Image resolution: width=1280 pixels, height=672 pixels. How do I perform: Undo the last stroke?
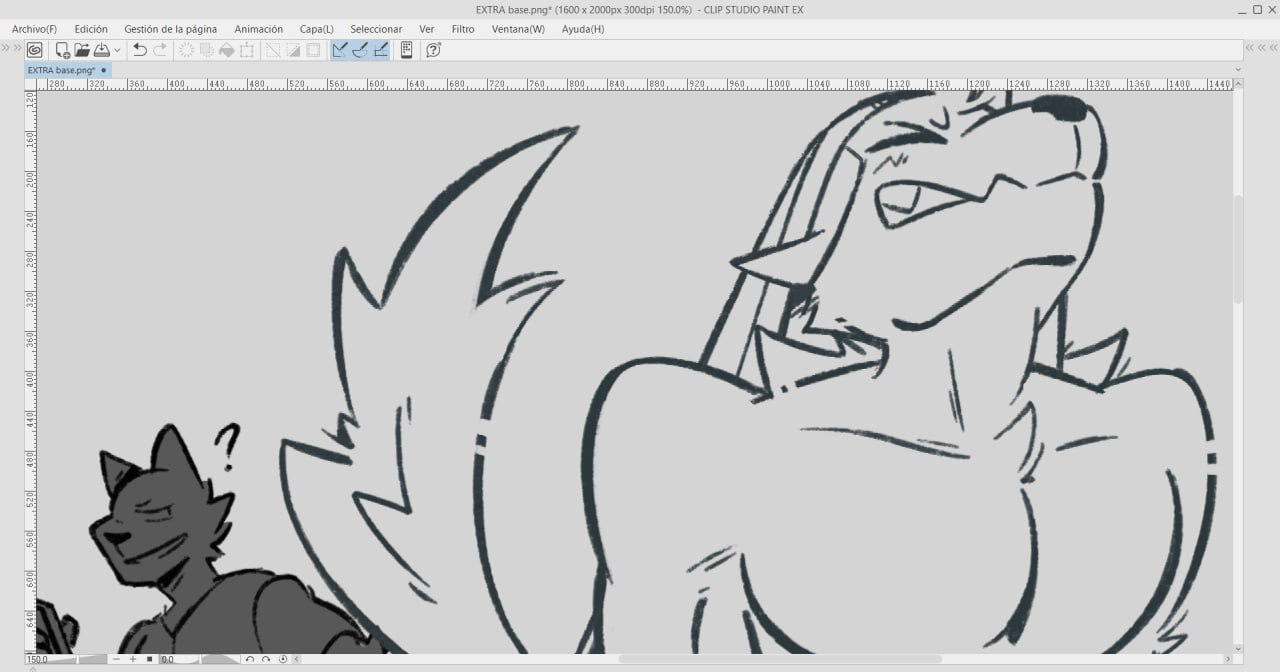tap(140, 50)
